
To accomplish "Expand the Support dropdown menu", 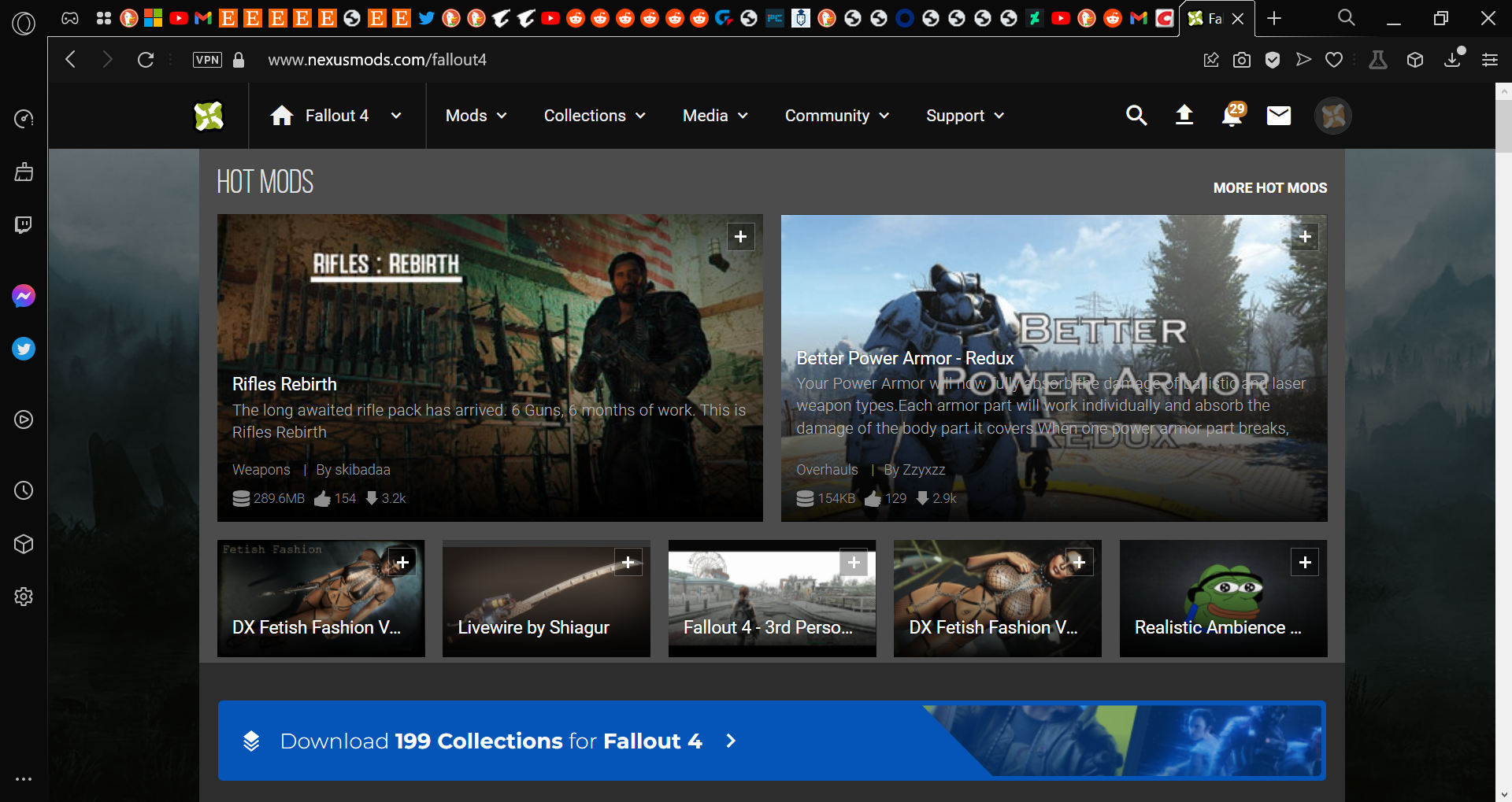I will click(965, 116).
